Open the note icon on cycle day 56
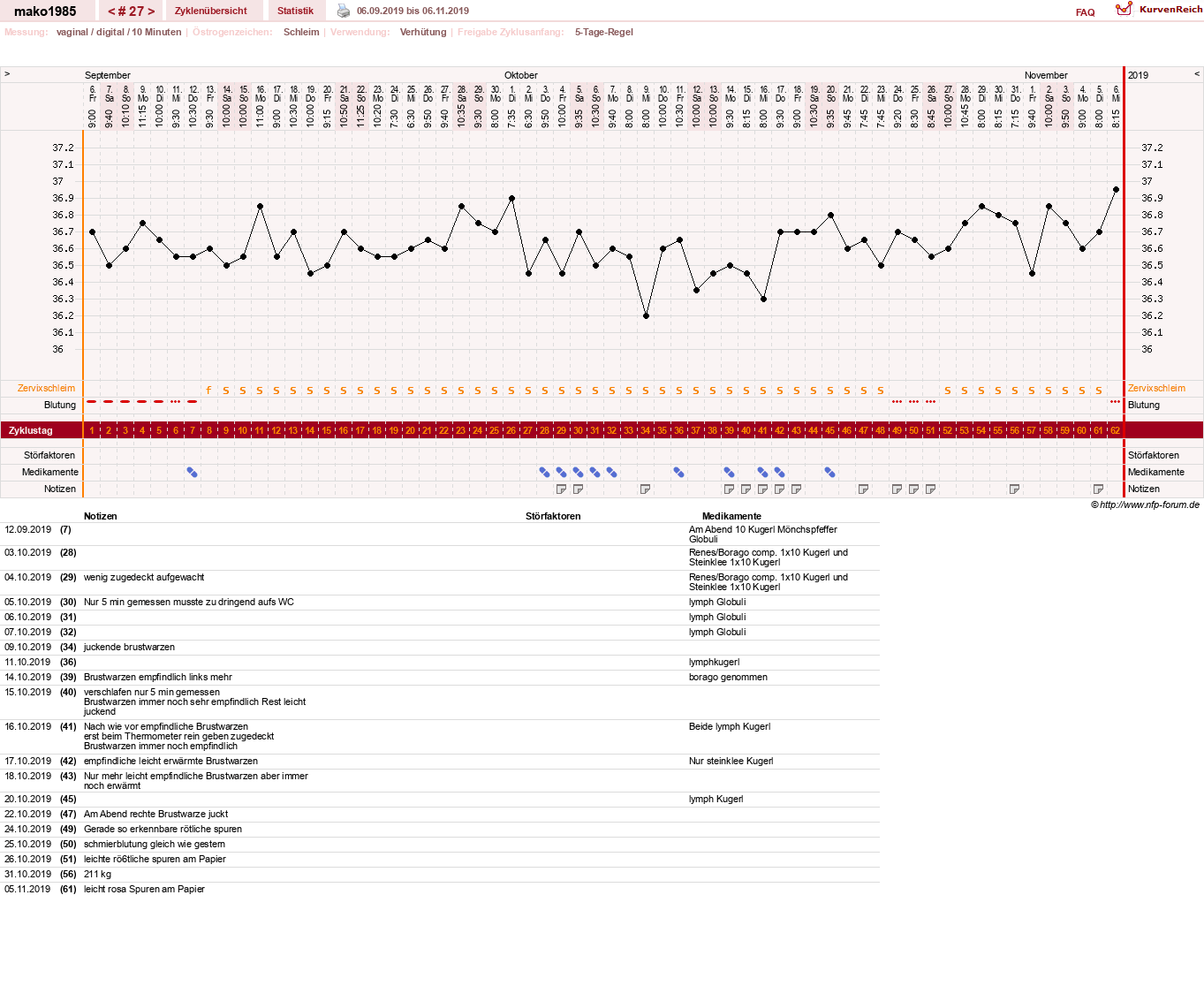The image size is (1204, 986). (1014, 489)
